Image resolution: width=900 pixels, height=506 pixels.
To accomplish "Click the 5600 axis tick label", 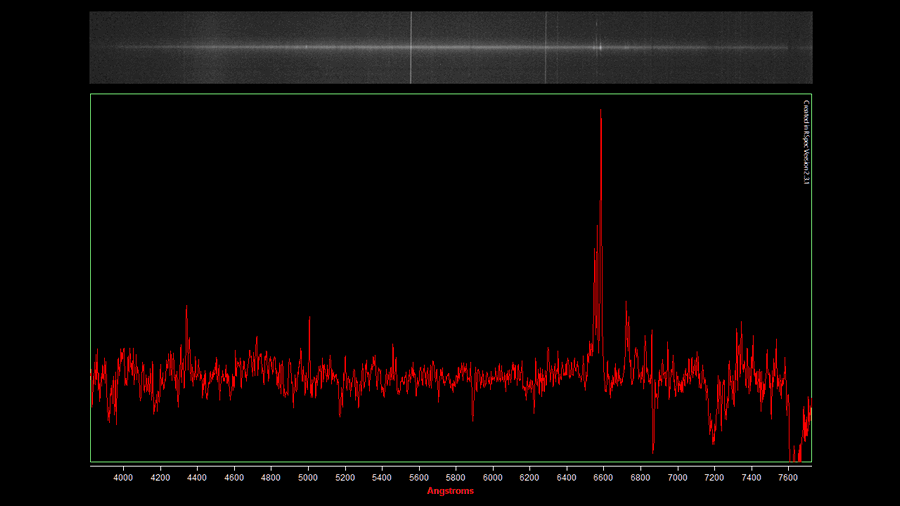I will point(418,477).
